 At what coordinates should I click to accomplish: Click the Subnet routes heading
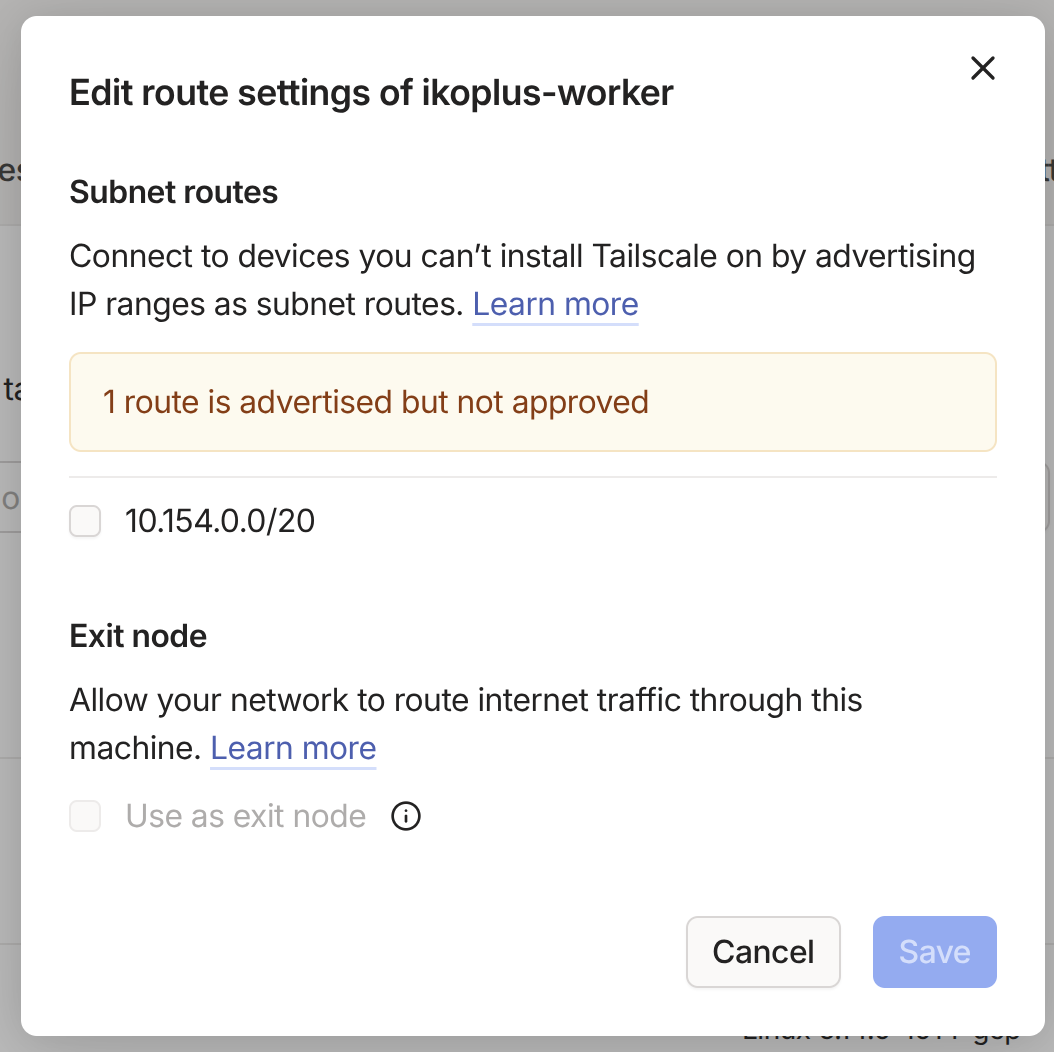coord(174,191)
